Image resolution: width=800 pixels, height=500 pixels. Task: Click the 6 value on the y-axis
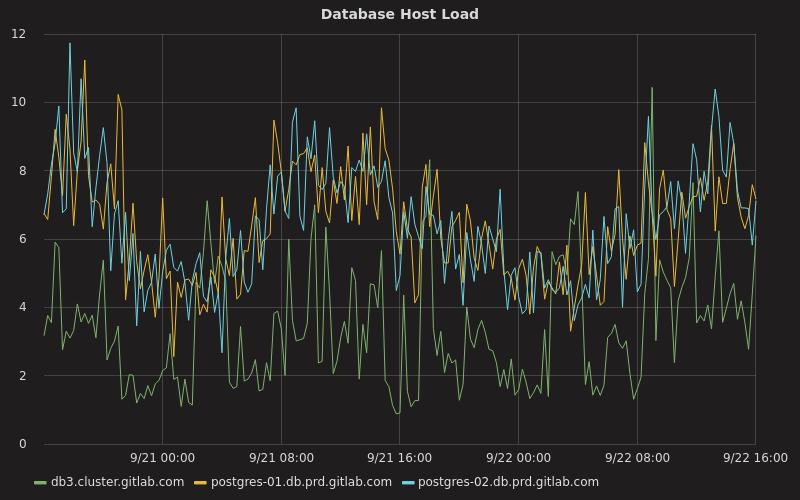tap(23, 239)
